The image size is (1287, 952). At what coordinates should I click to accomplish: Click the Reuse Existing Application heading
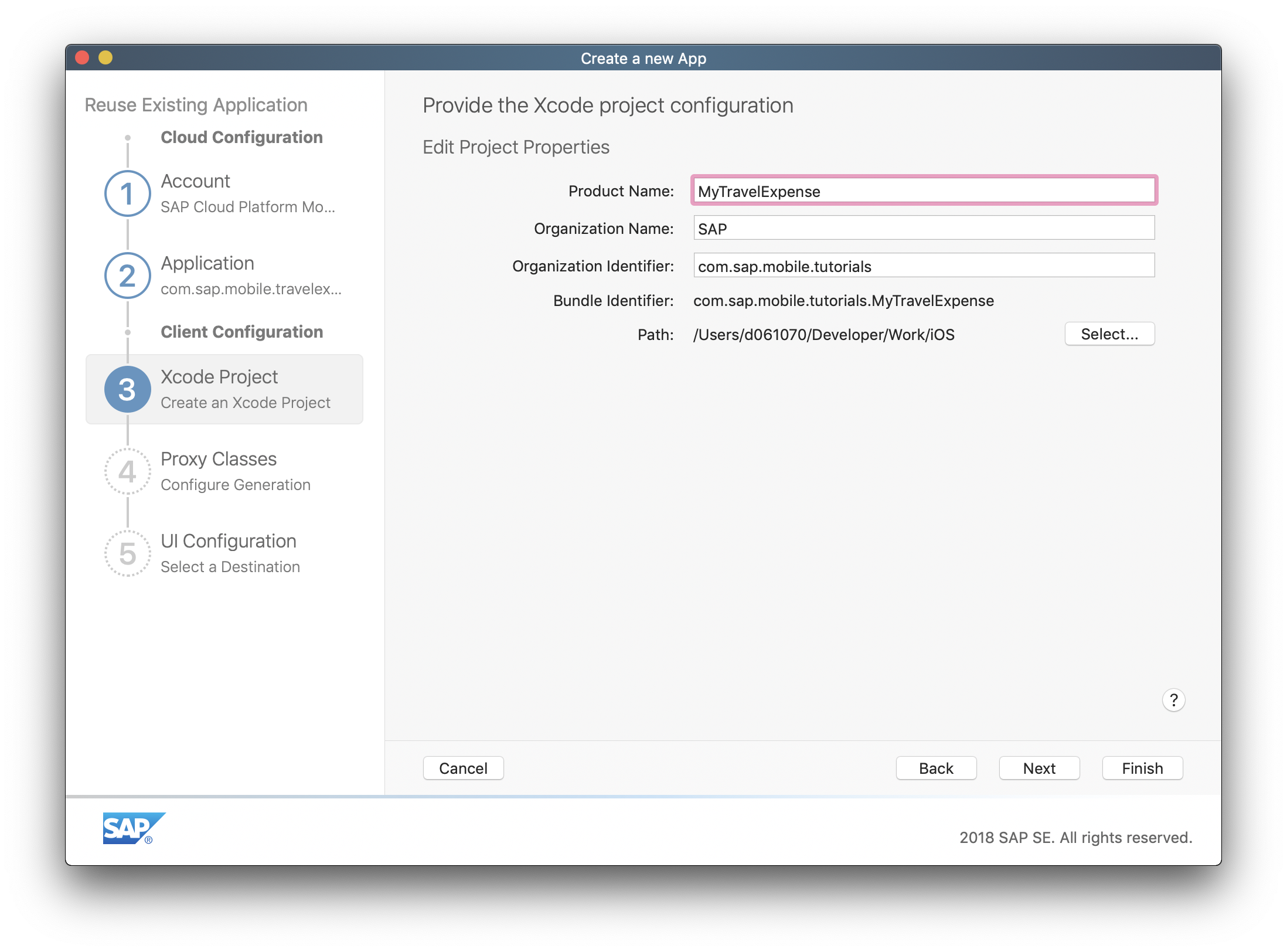point(196,105)
